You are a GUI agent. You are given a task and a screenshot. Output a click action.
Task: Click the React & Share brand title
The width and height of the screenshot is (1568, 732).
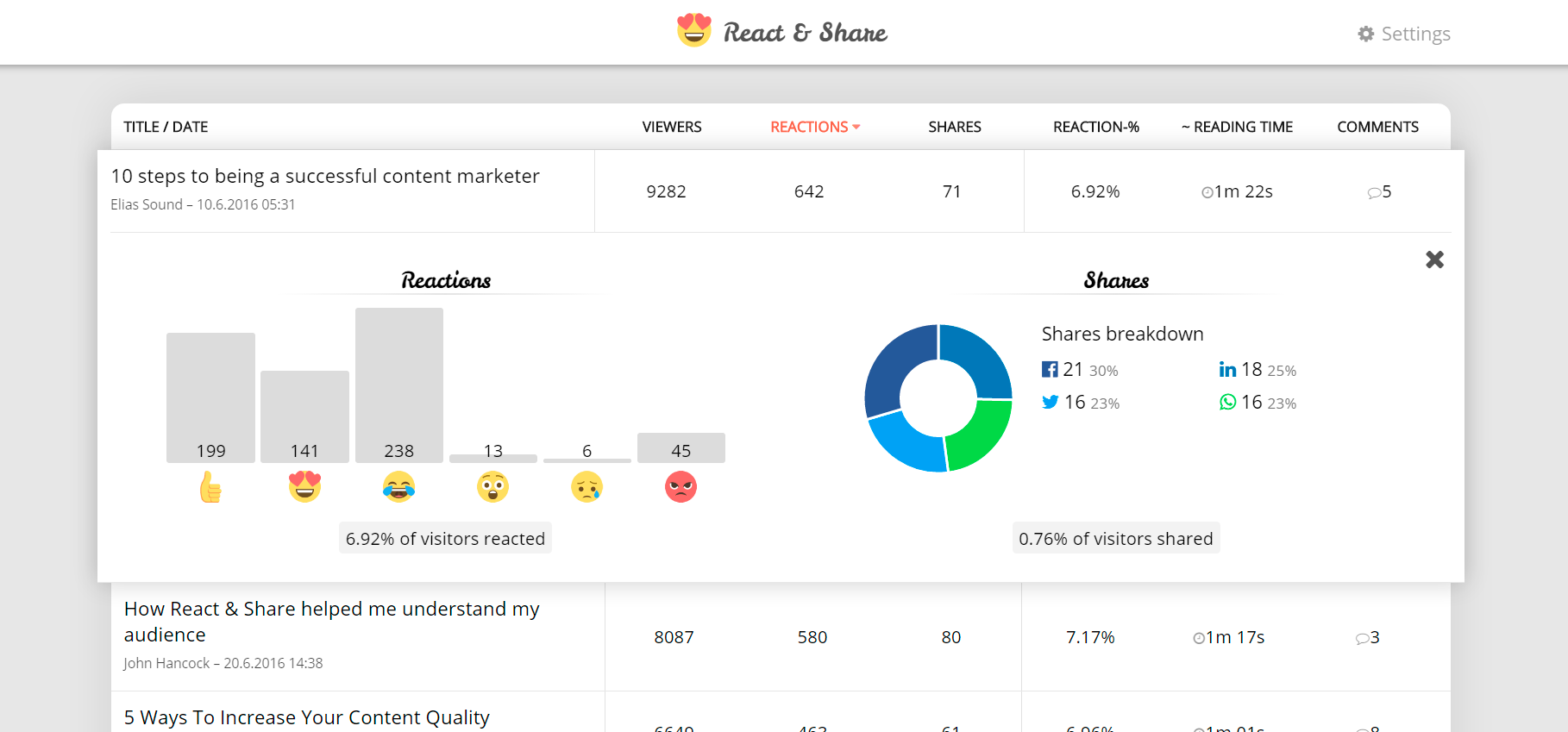(805, 33)
